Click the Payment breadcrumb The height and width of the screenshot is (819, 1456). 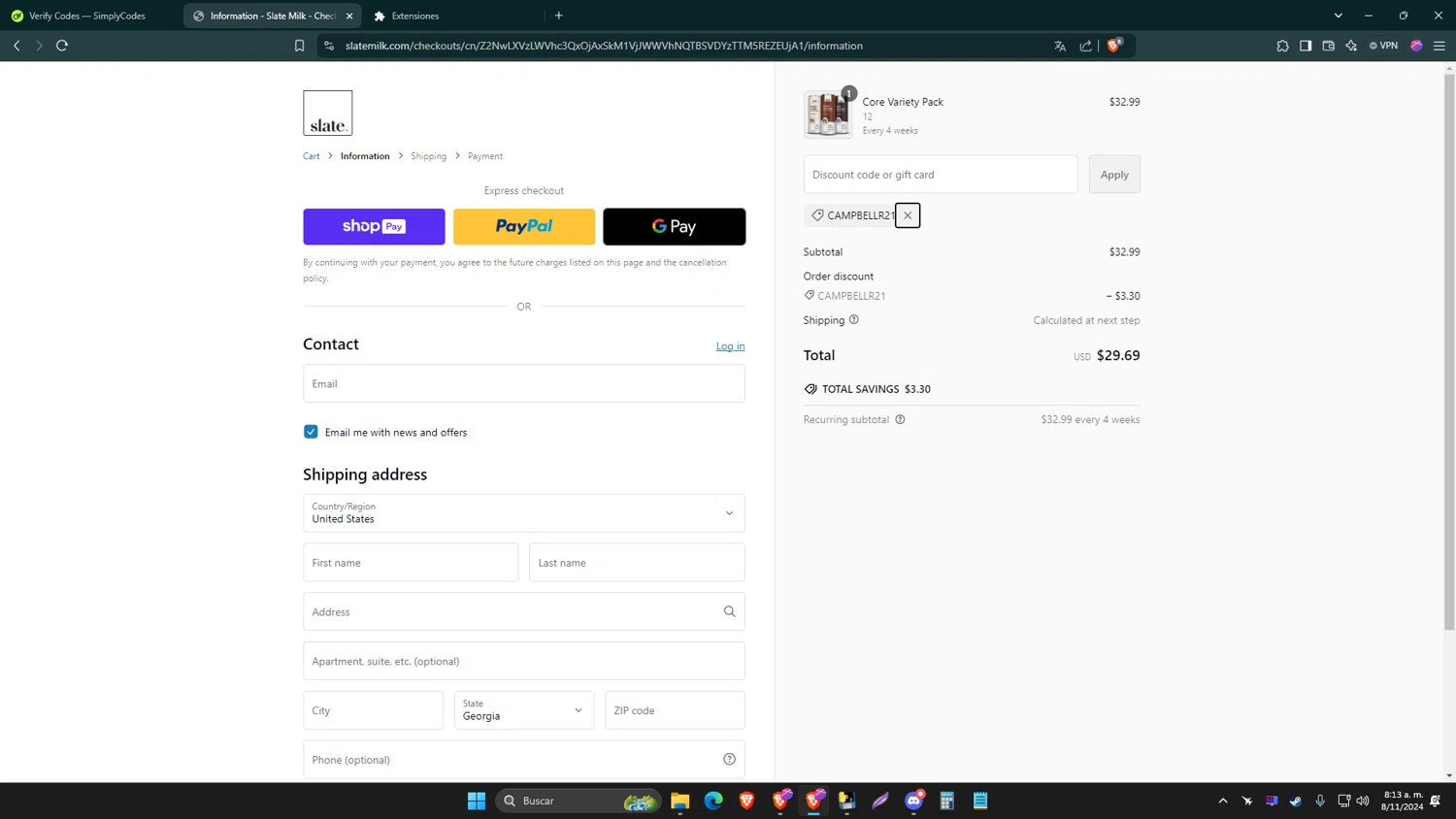485,156
